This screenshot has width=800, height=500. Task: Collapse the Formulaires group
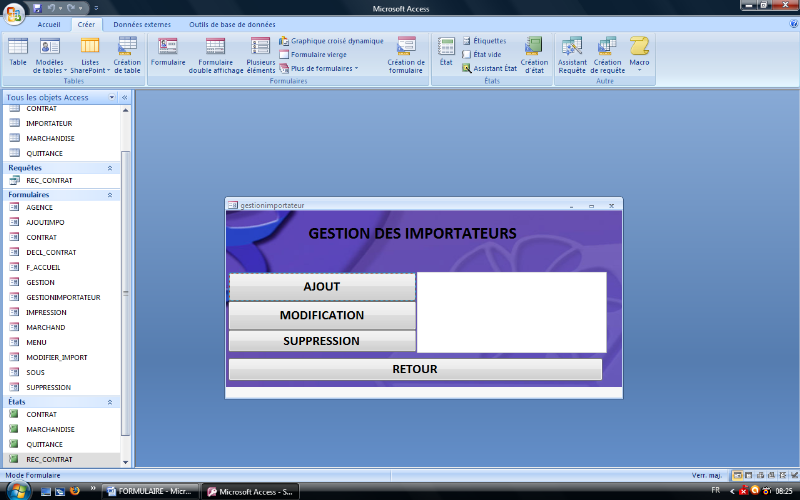pyautogui.click(x=109, y=194)
